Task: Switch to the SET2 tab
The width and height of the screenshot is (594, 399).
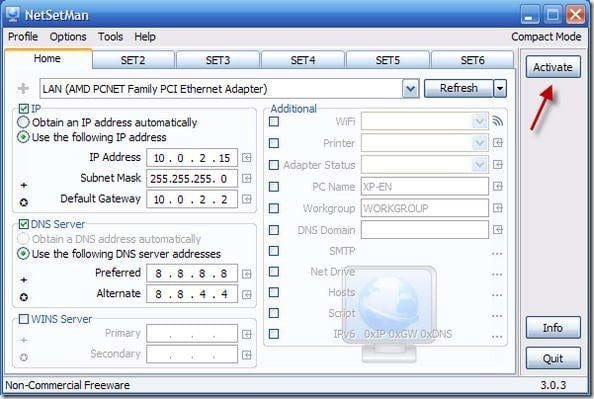Action: coord(133,60)
